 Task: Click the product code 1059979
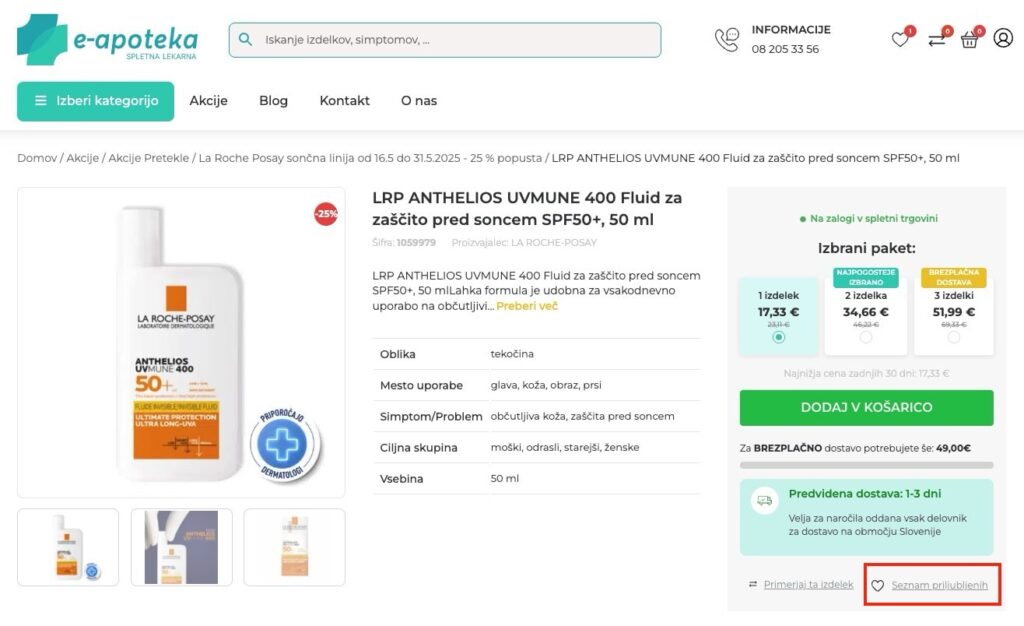pyautogui.click(x=416, y=243)
